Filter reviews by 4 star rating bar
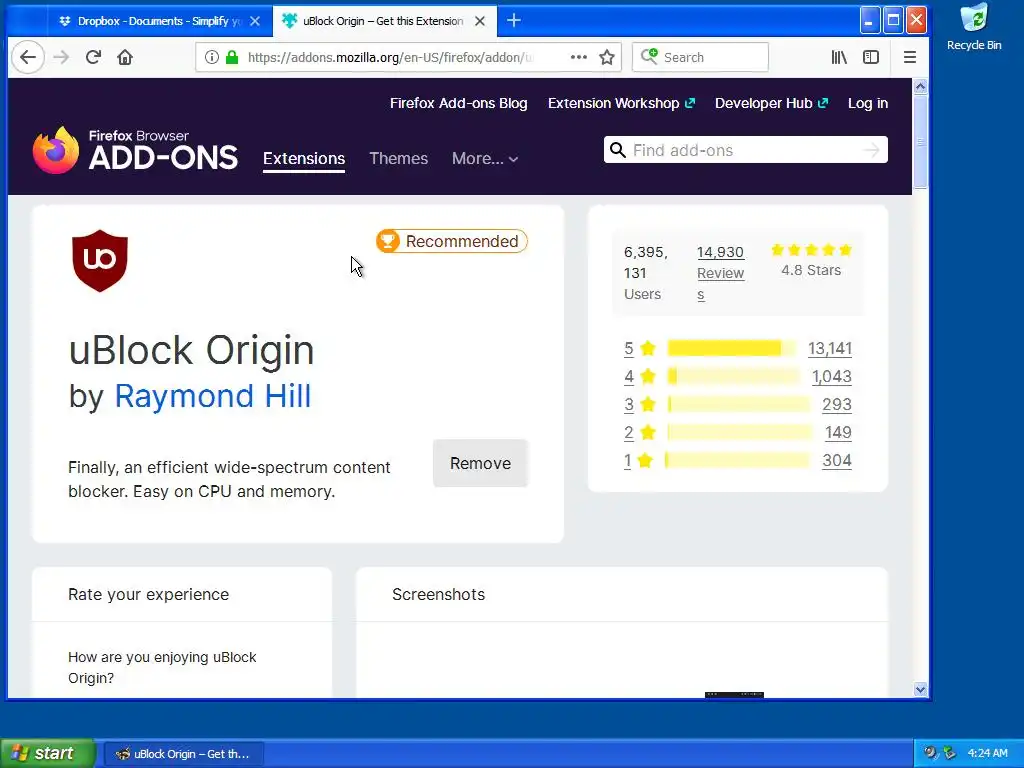Screen dimensions: 1024x768 coord(733,376)
